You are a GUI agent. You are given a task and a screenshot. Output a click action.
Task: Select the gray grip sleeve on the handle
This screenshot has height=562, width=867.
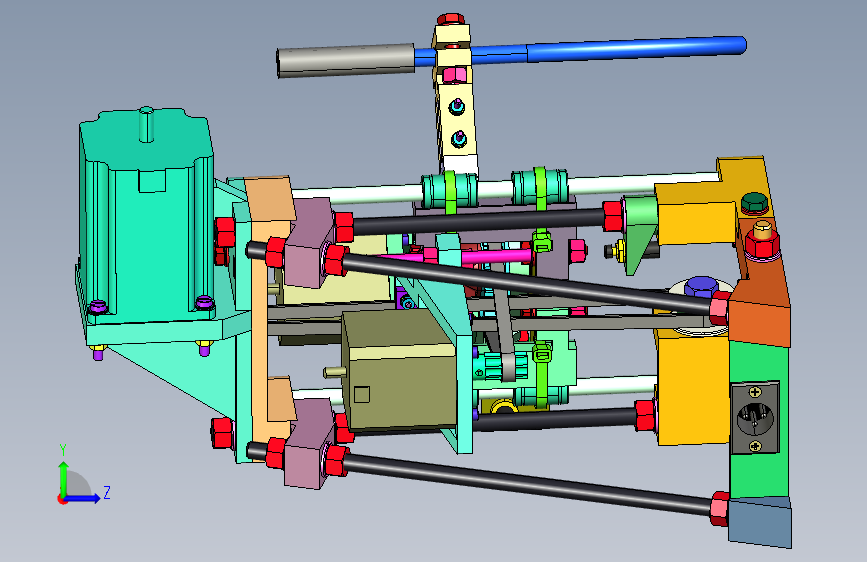coord(346,60)
